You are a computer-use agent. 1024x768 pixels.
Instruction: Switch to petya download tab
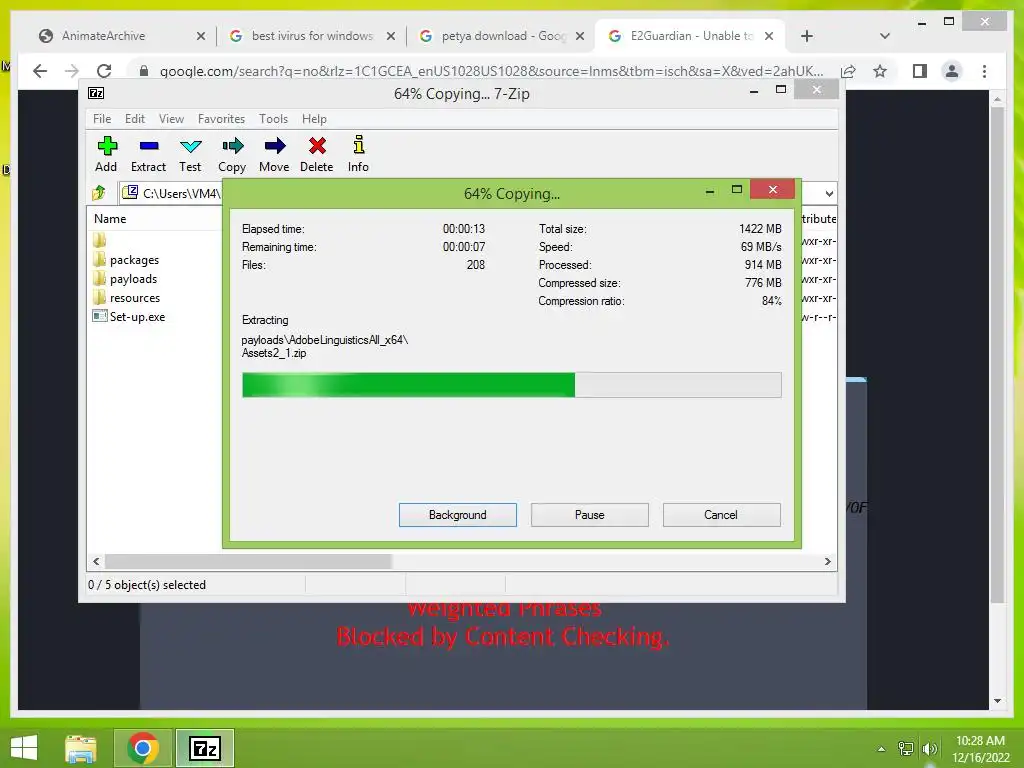tap(503, 36)
